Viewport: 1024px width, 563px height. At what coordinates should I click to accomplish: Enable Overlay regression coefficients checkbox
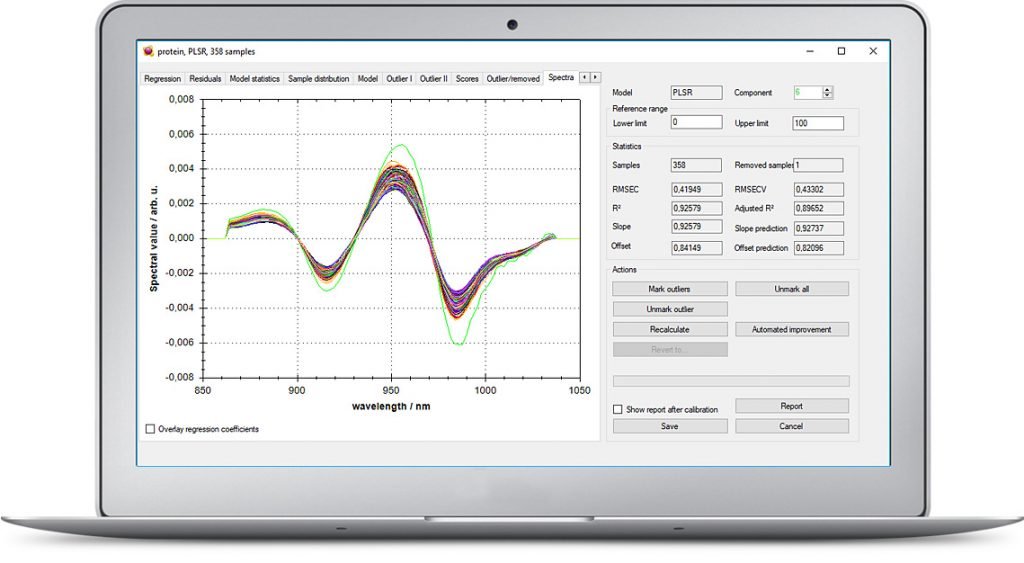pyautogui.click(x=151, y=429)
